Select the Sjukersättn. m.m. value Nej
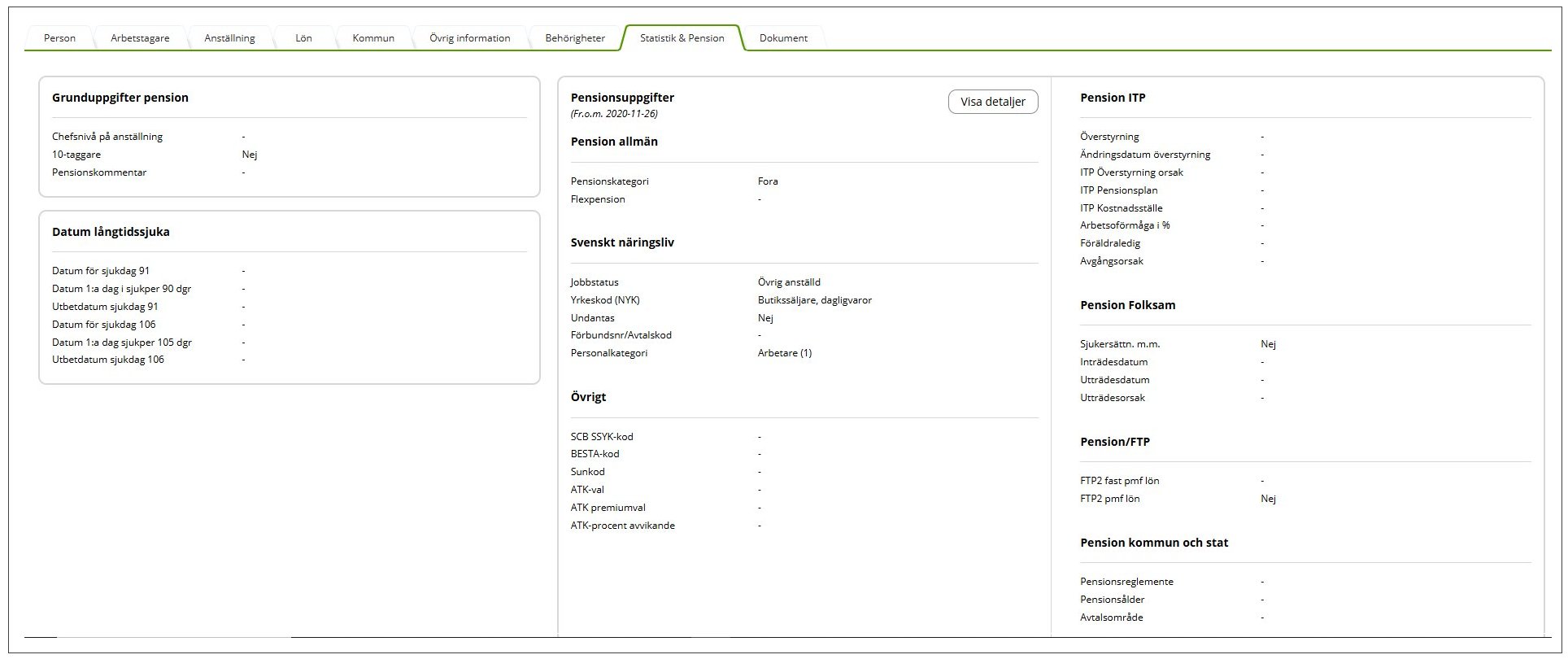This screenshot has width=1568, height=659. [1268, 344]
